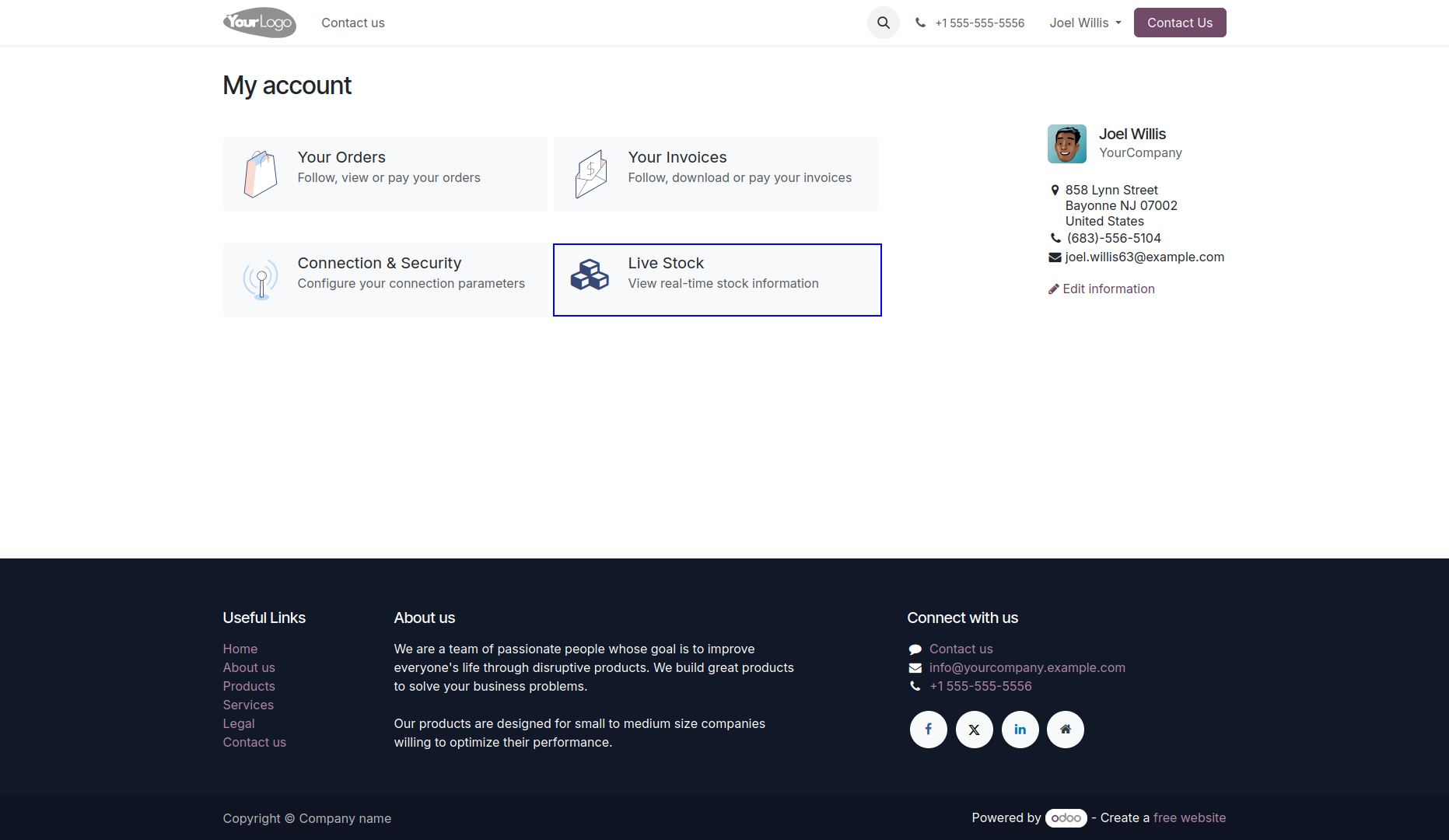Click the Live Stock boxes icon

[x=590, y=275]
